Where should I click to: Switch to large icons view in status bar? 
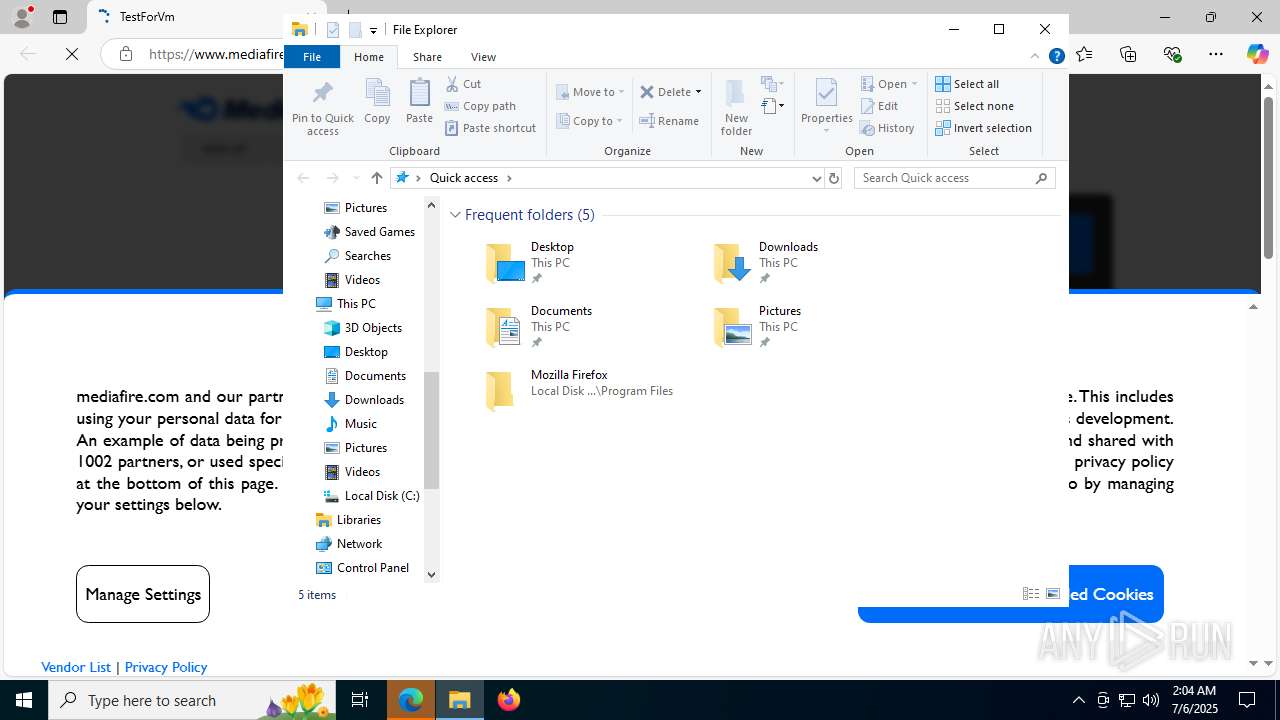pos(1053,594)
